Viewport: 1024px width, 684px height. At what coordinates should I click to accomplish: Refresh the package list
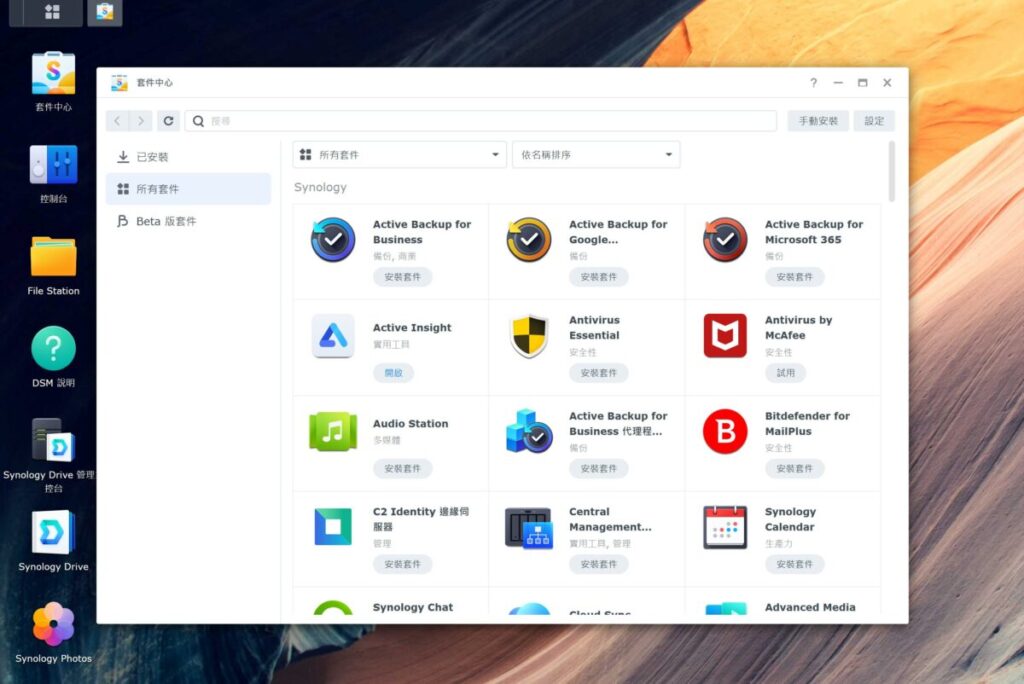coord(168,121)
